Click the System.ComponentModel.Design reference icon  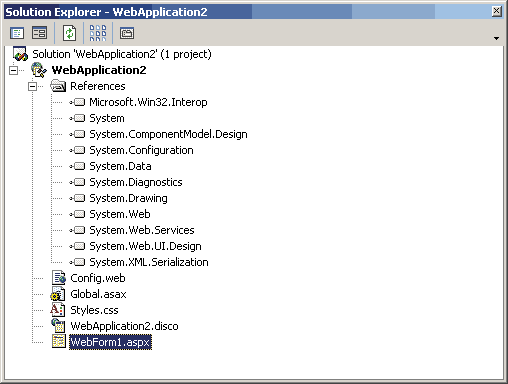tap(77, 134)
